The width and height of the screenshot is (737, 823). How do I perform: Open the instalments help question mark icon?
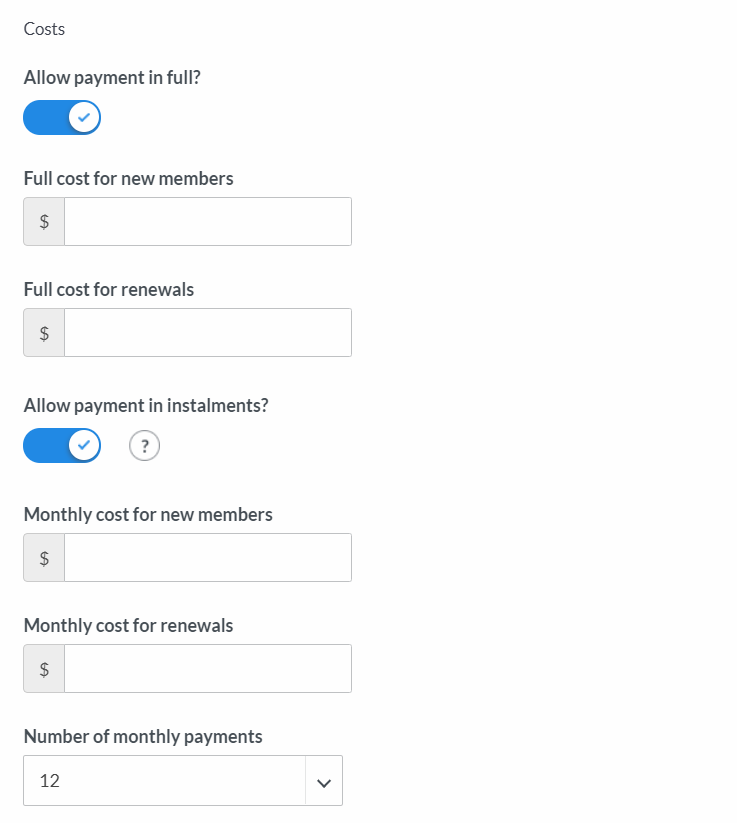pyautogui.click(x=144, y=446)
